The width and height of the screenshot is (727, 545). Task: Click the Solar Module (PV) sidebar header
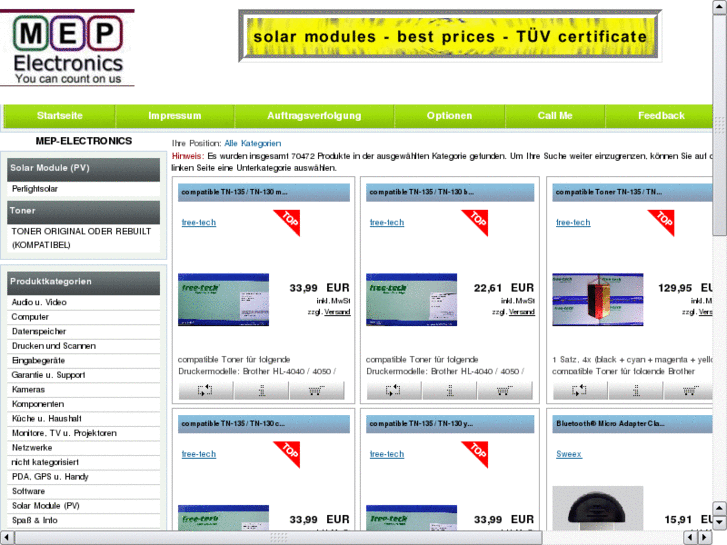tap(83, 169)
